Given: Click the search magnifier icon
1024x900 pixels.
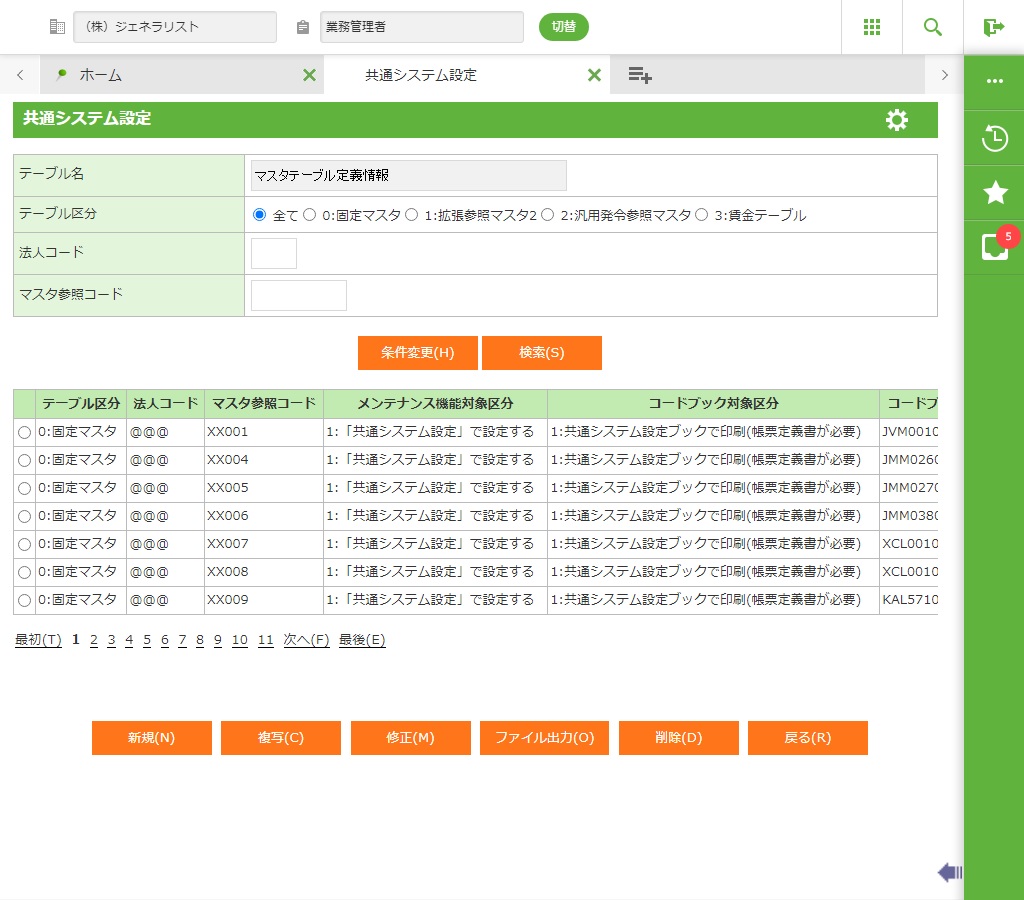Looking at the screenshot, I should [x=932, y=27].
